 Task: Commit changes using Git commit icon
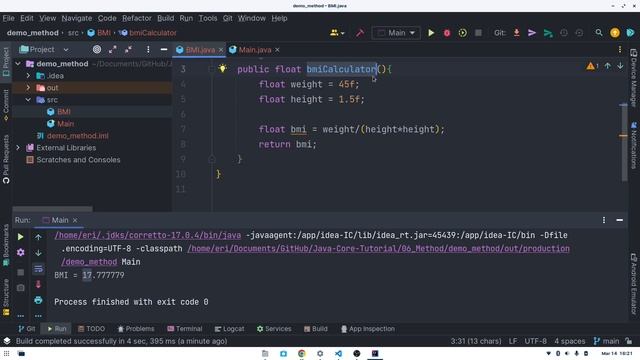(x=532, y=33)
